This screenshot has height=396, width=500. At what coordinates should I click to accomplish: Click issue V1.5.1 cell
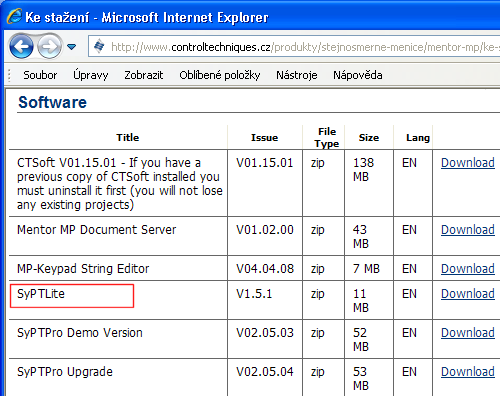[x=254, y=294]
